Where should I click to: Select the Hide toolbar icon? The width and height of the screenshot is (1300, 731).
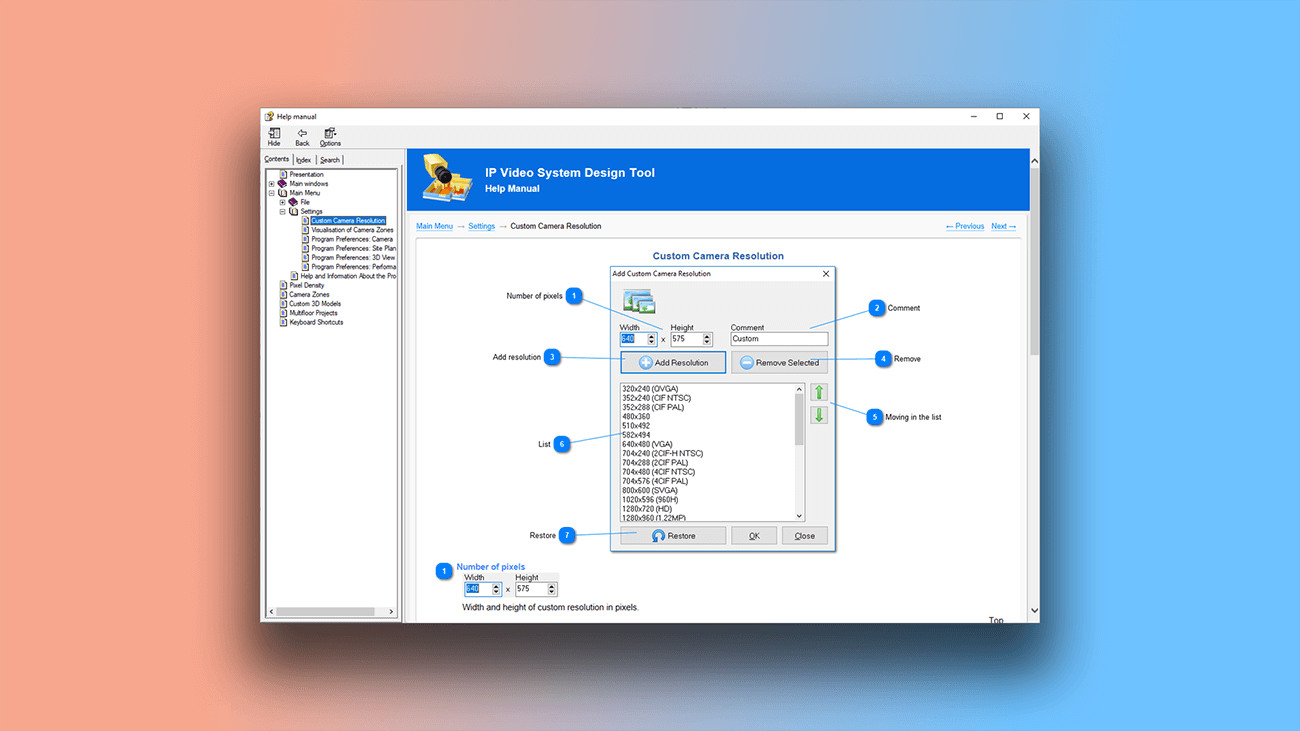pyautogui.click(x=274, y=135)
